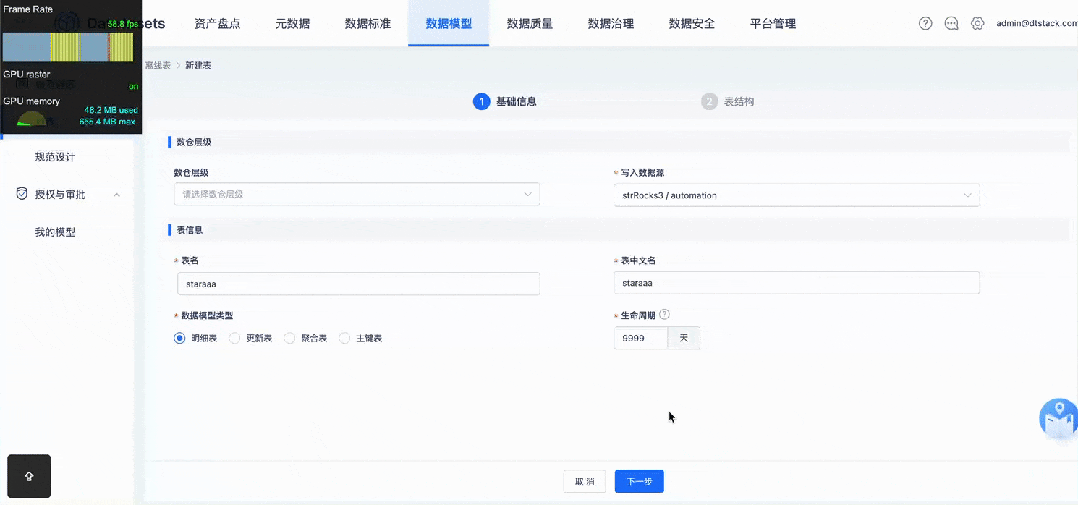This screenshot has width=1078, height=505.
Task: Switch to the 资产盘点 tab
Action: 217,23
